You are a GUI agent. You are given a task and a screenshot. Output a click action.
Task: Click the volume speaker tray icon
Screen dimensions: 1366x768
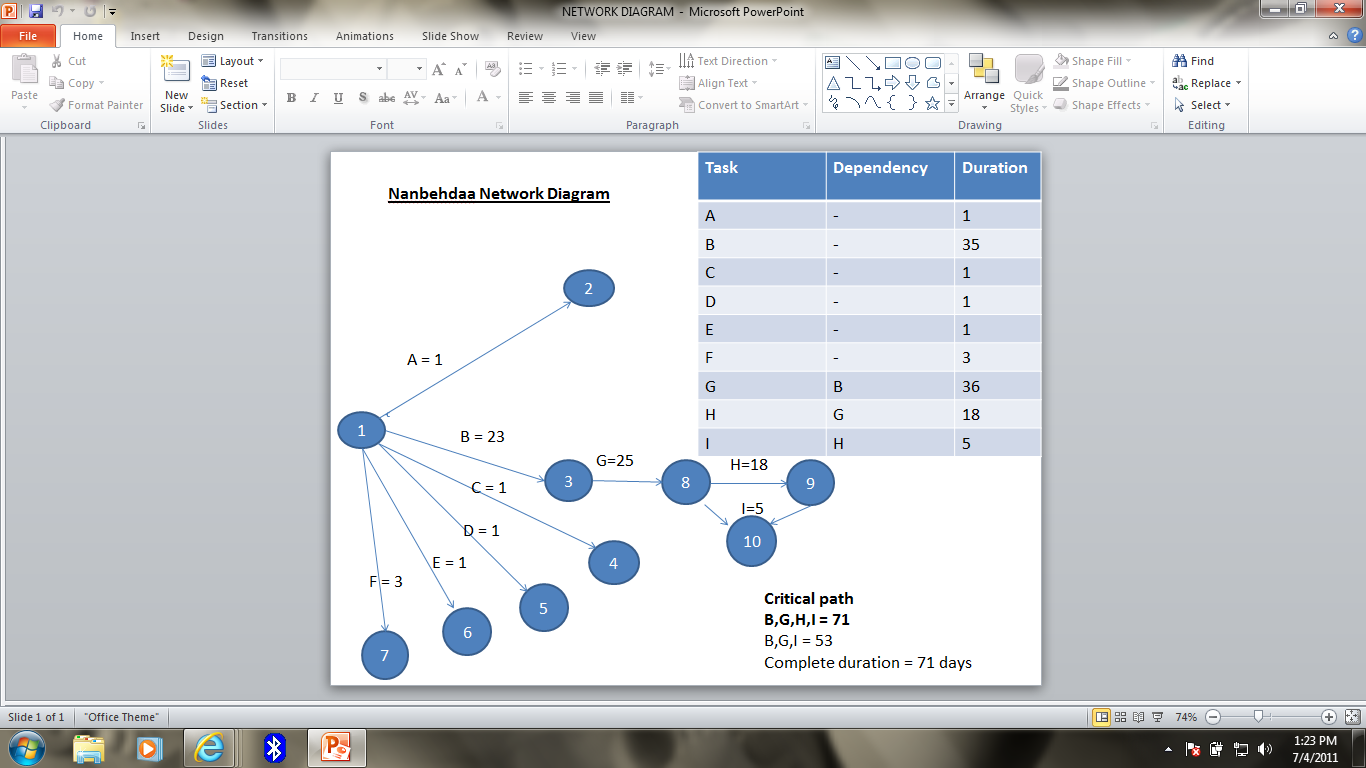(1267, 748)
